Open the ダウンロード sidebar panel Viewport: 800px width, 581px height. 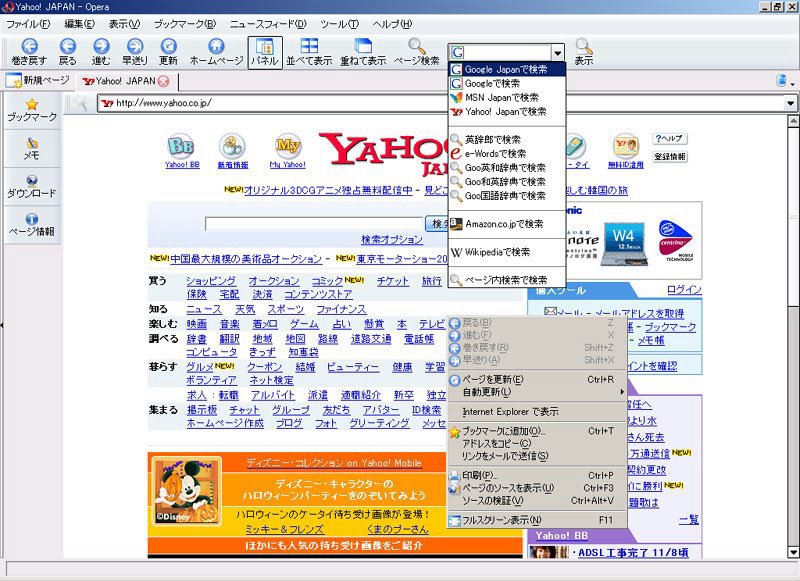click(32, 187)
